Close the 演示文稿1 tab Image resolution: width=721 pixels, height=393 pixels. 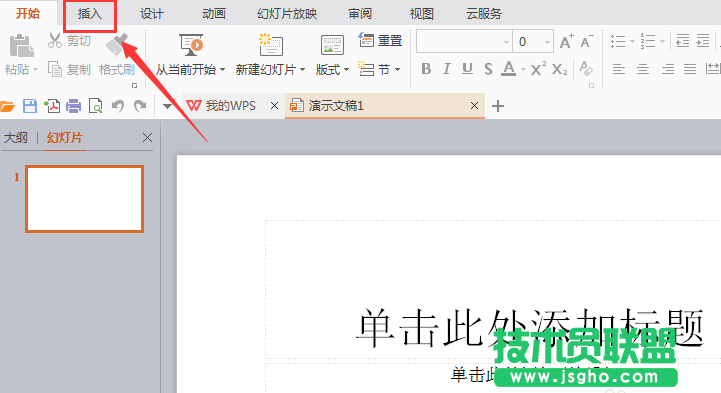click(x=475, y=106)
